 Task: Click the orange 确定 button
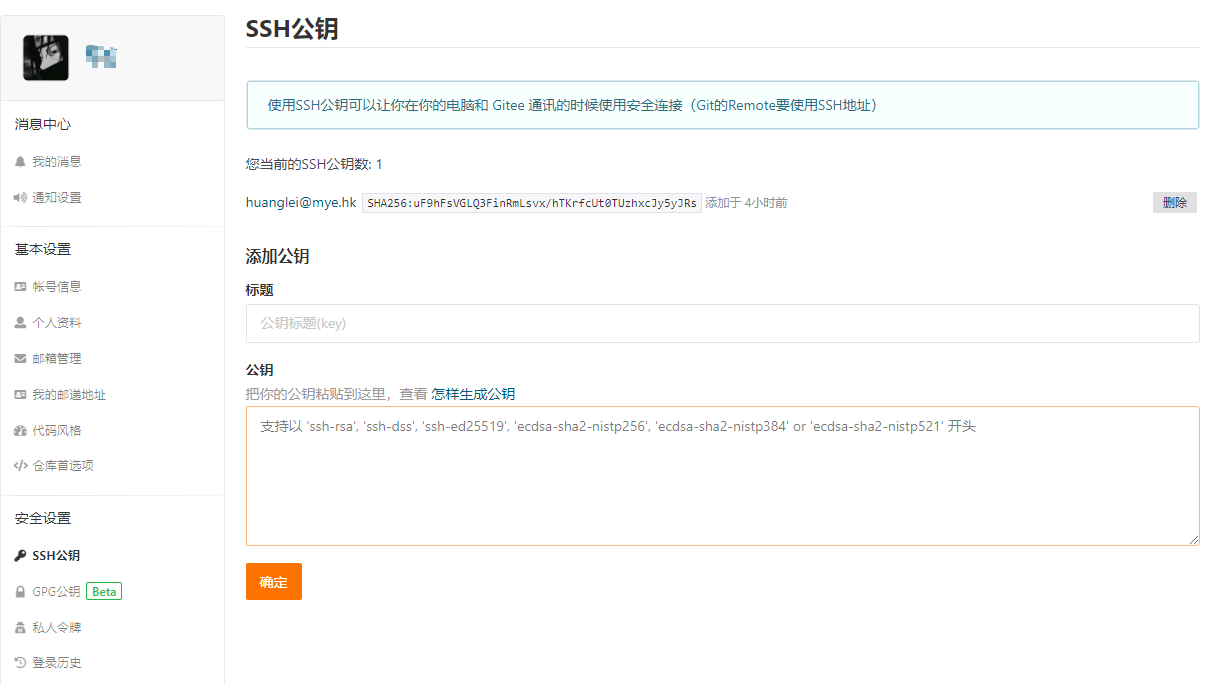[273, 582]
